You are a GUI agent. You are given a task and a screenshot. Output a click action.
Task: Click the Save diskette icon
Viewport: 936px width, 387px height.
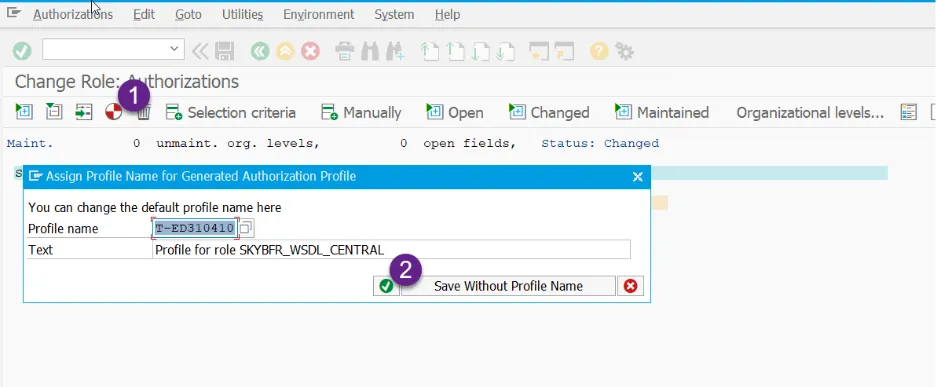[224, 51]
